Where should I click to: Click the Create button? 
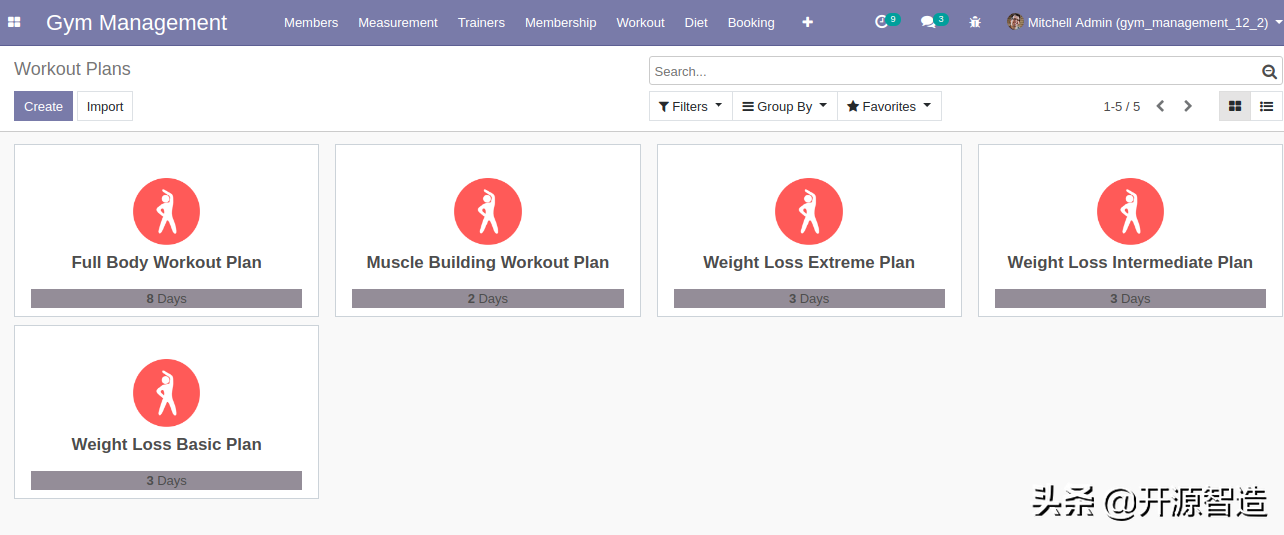coord(43,106)
